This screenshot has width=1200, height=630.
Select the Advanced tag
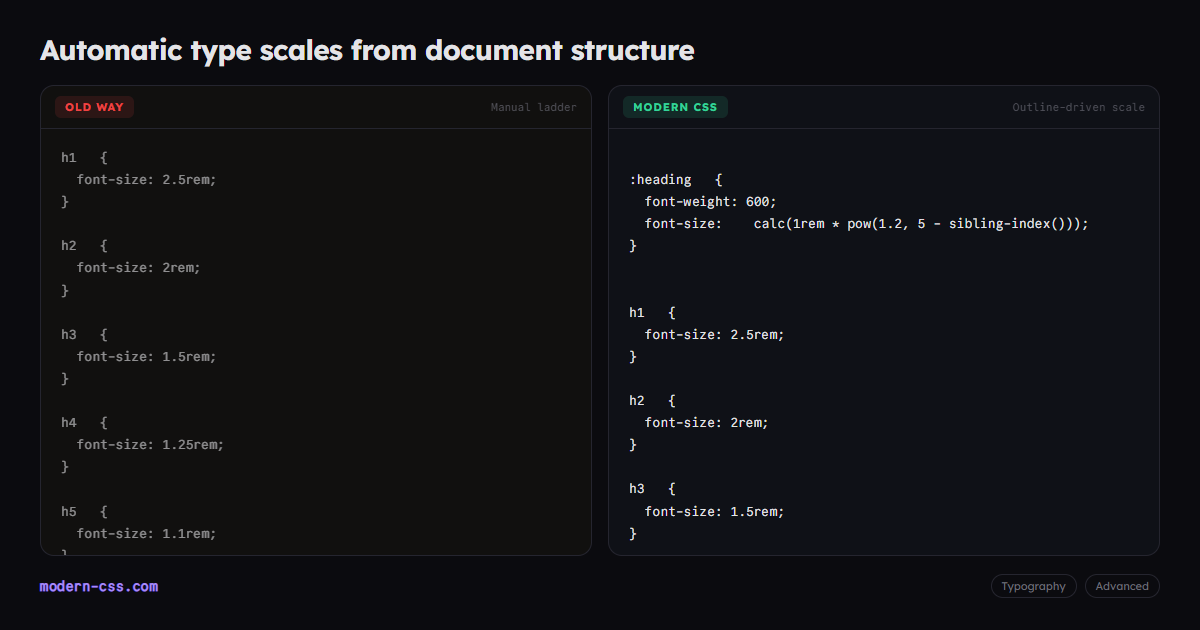click(x=1122, y=586)
